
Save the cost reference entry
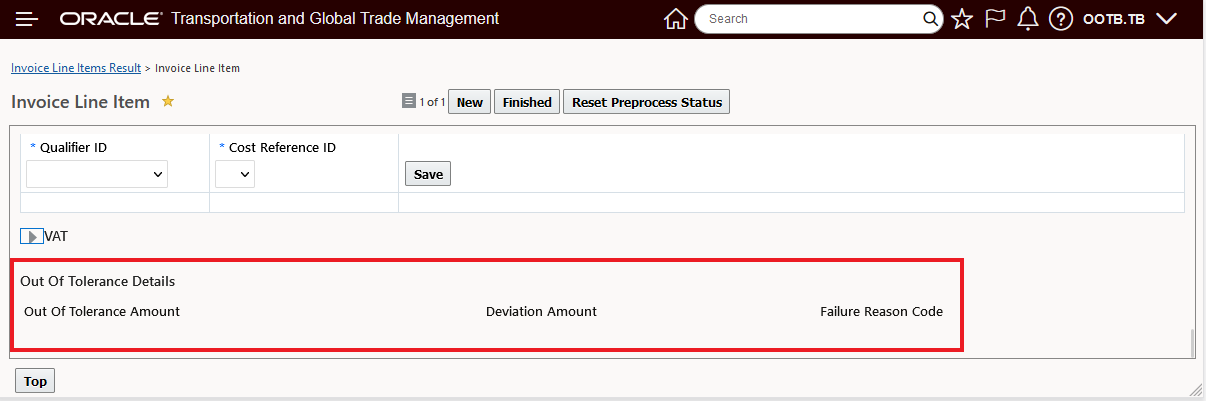(x=428, y=174)
